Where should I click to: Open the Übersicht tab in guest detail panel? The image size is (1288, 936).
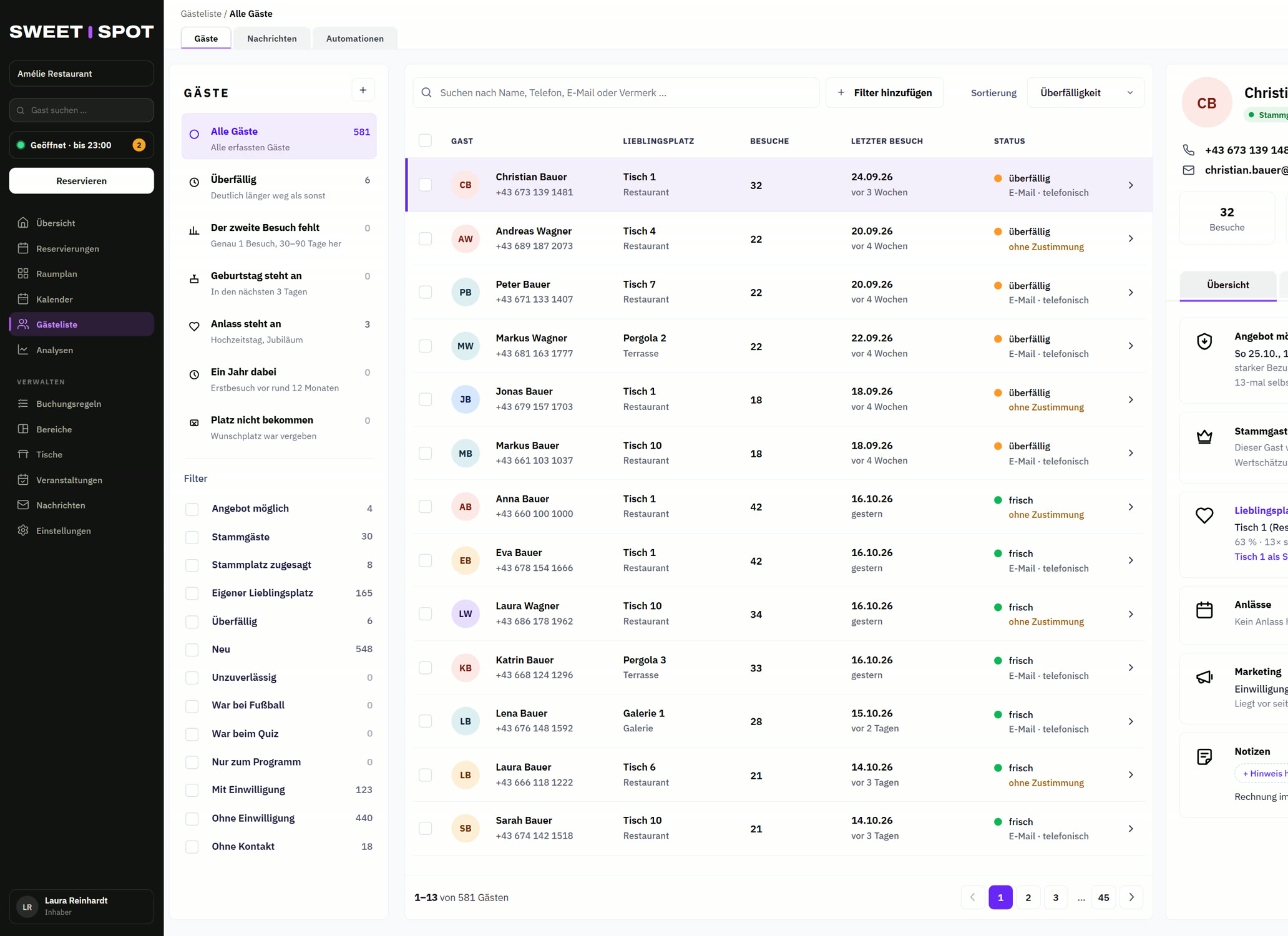[x=1228, y=285]
